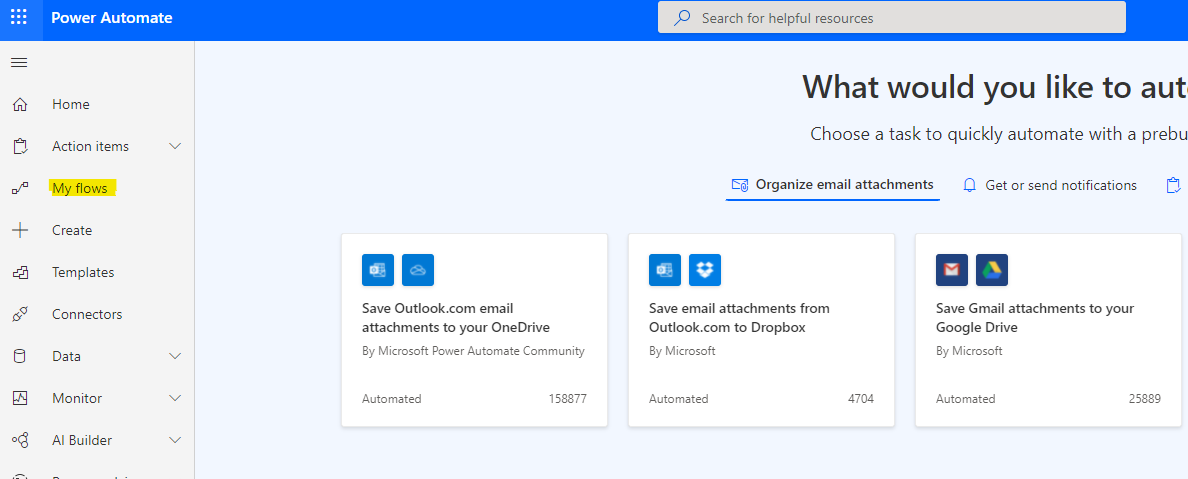Click the Gmail icon

tap(952, 270)
